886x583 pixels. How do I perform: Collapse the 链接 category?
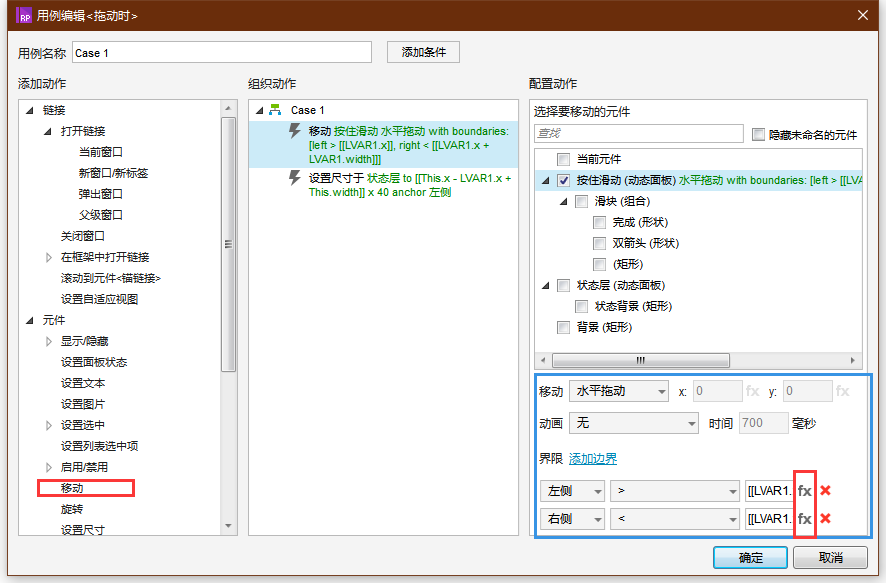click(30, 110)
